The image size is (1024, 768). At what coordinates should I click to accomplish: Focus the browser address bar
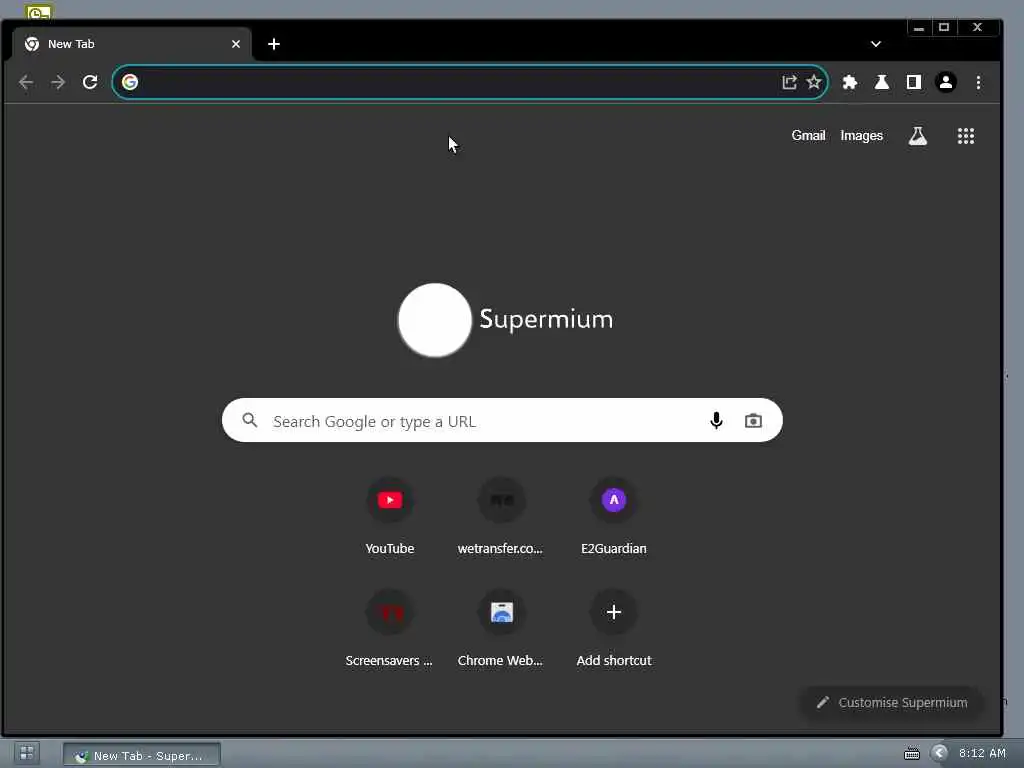[x=470, y=82]
